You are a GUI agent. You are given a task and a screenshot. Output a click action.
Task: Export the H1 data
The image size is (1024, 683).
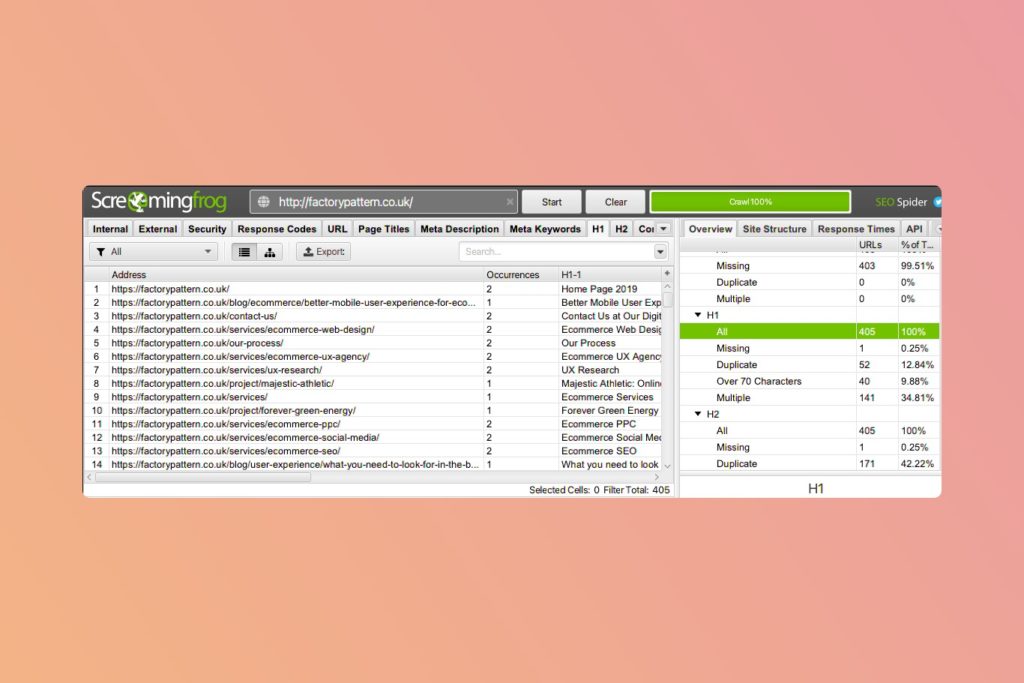[x=323, y=252]
